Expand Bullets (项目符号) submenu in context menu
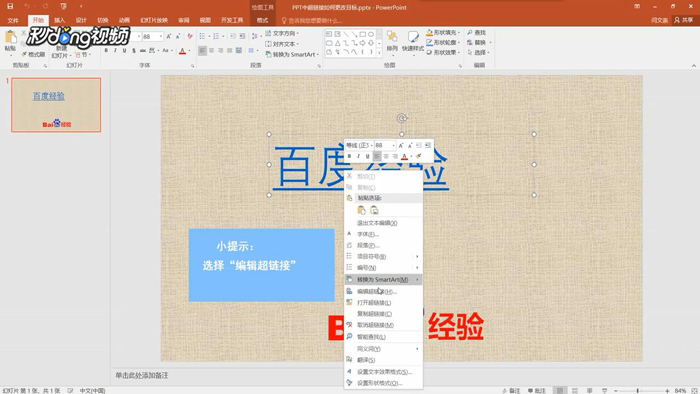This screenshot has width=700, height=394. 383,257
